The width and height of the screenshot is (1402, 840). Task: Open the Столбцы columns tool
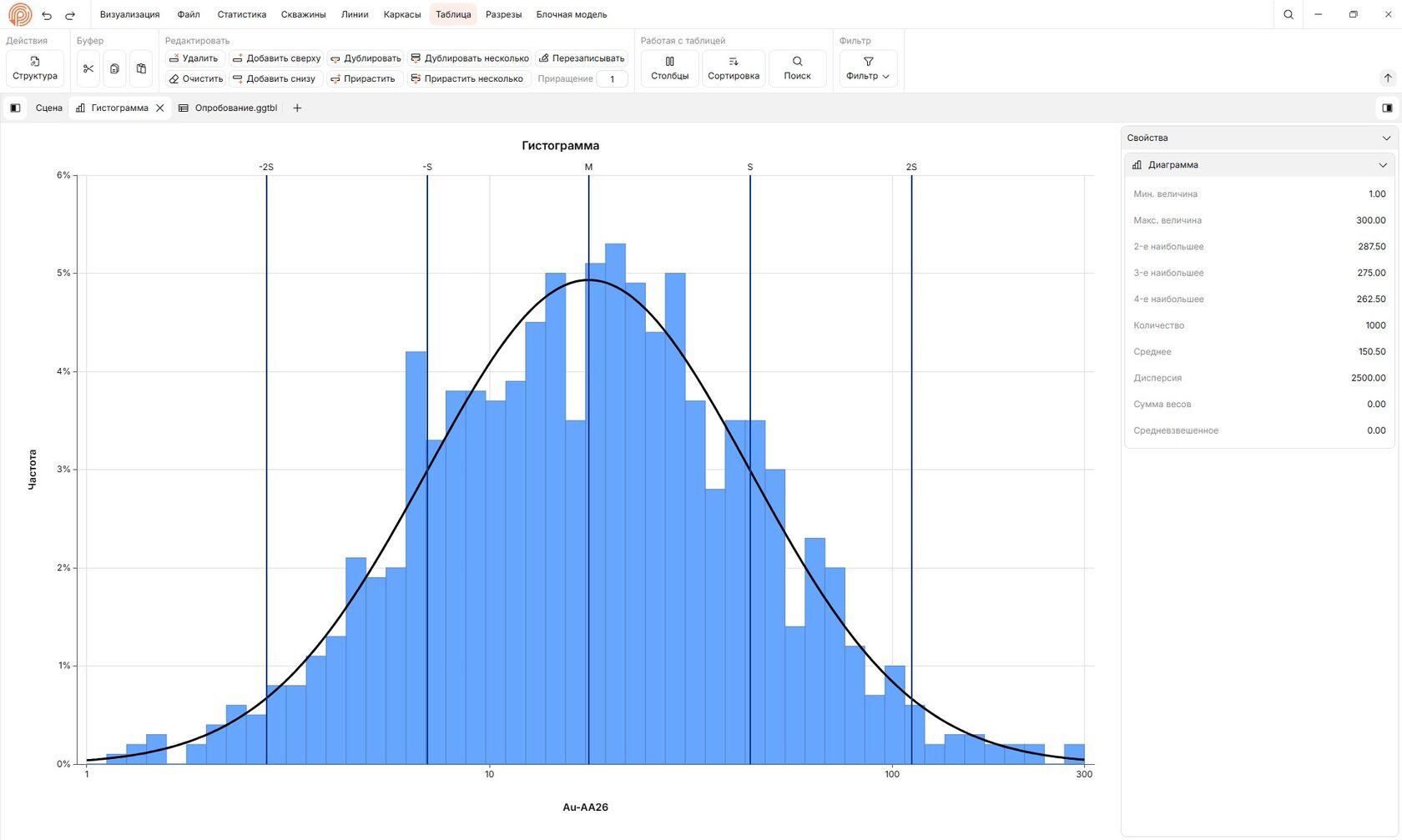[669, 68]
